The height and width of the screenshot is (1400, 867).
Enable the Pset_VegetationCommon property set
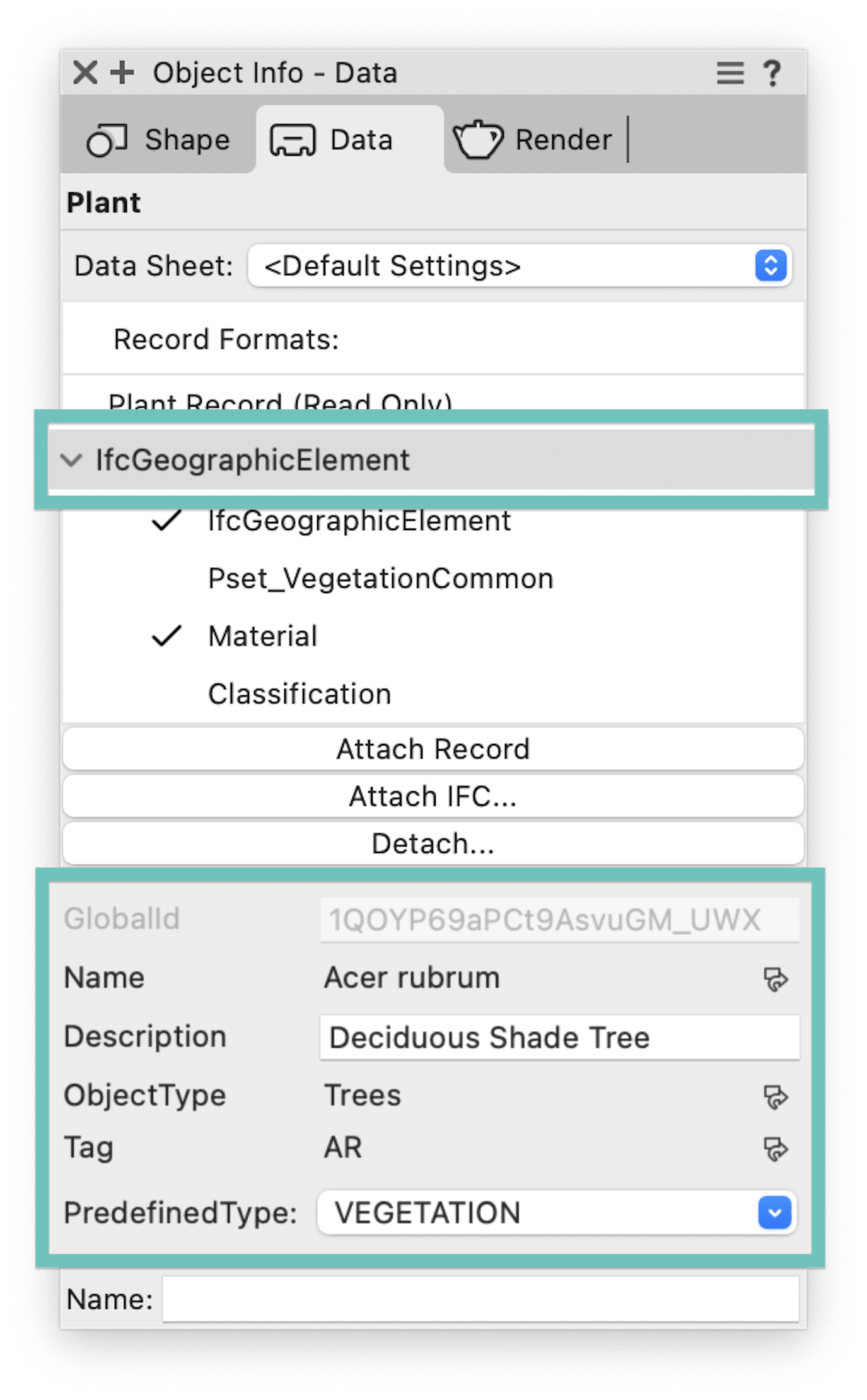click(380, 579)
